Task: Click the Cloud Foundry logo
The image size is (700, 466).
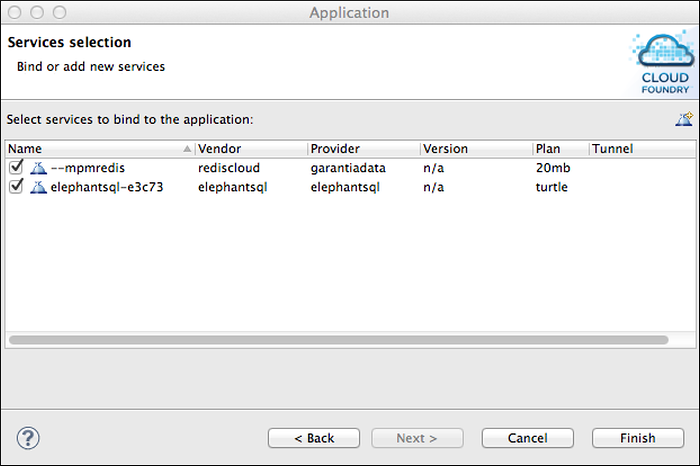Action: (x=664, y=62)
